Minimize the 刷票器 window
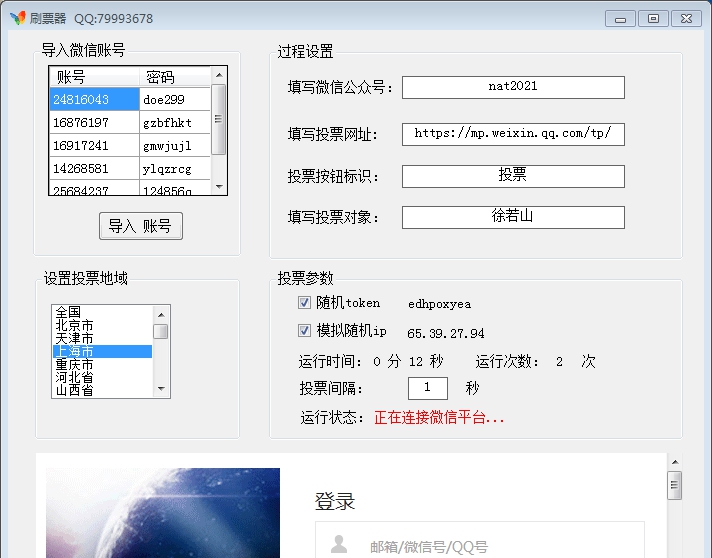This screenshot has width=712, height=558. pyautogui.click(x=620, y=19)
